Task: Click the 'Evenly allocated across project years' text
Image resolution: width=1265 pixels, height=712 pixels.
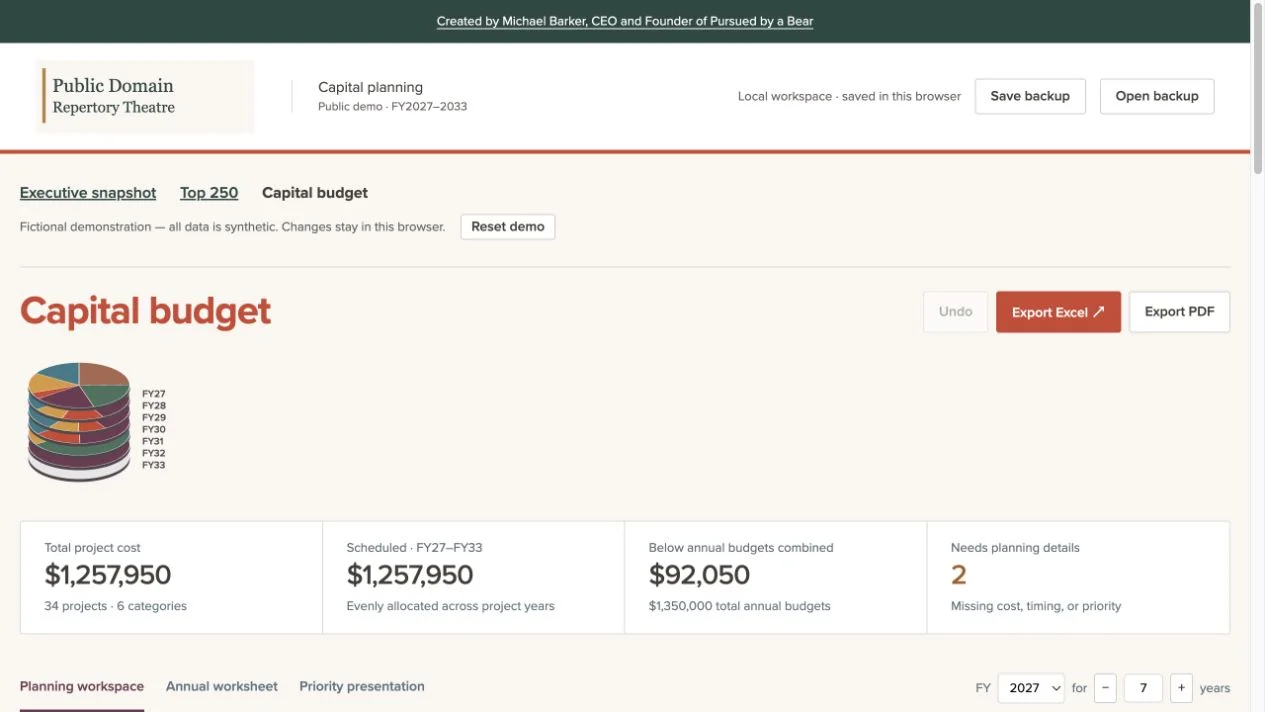Action: click(x=450, y=606)
